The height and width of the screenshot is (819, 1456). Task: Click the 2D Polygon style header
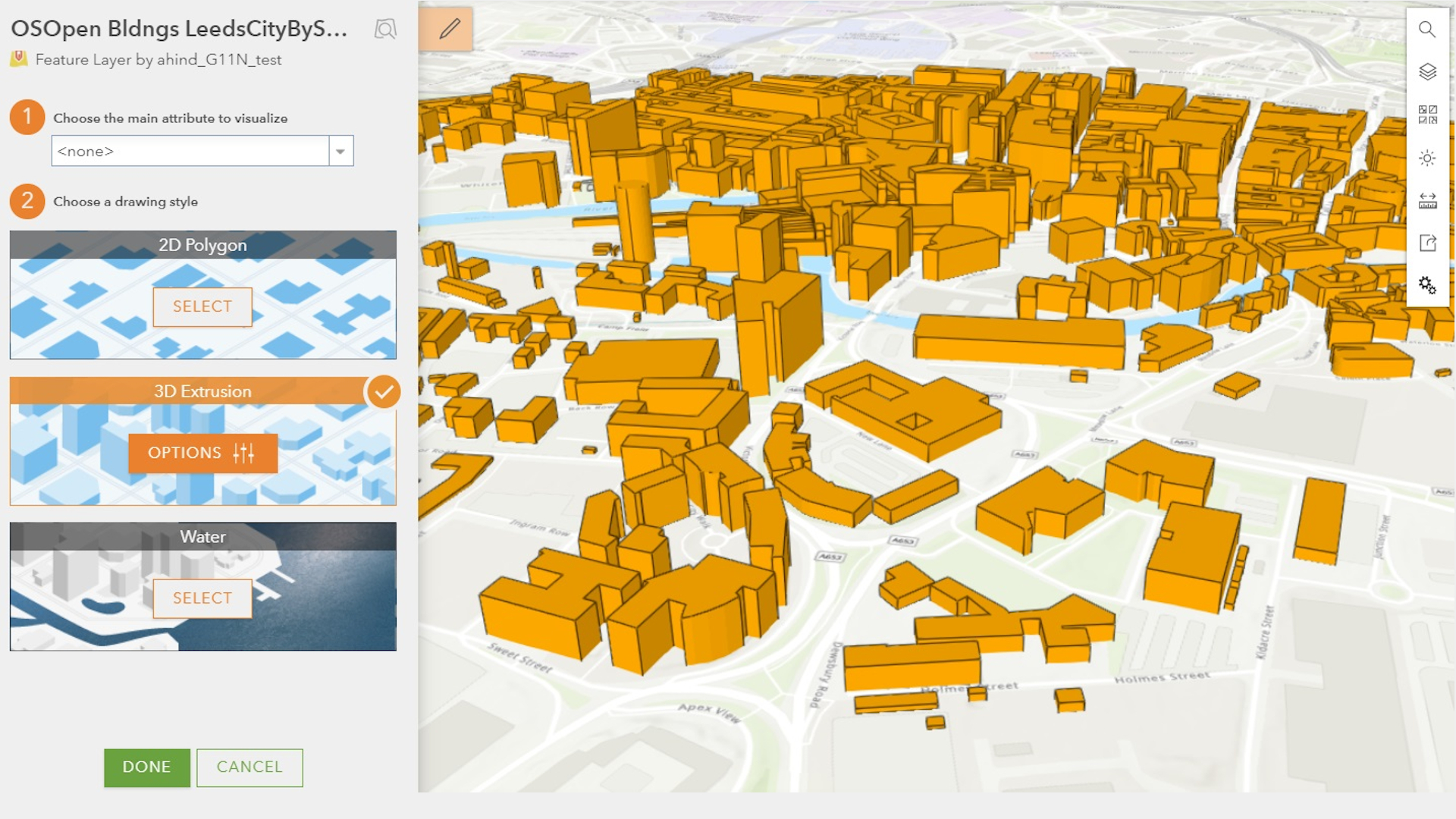pyautogui.click(x=202, y=245)
